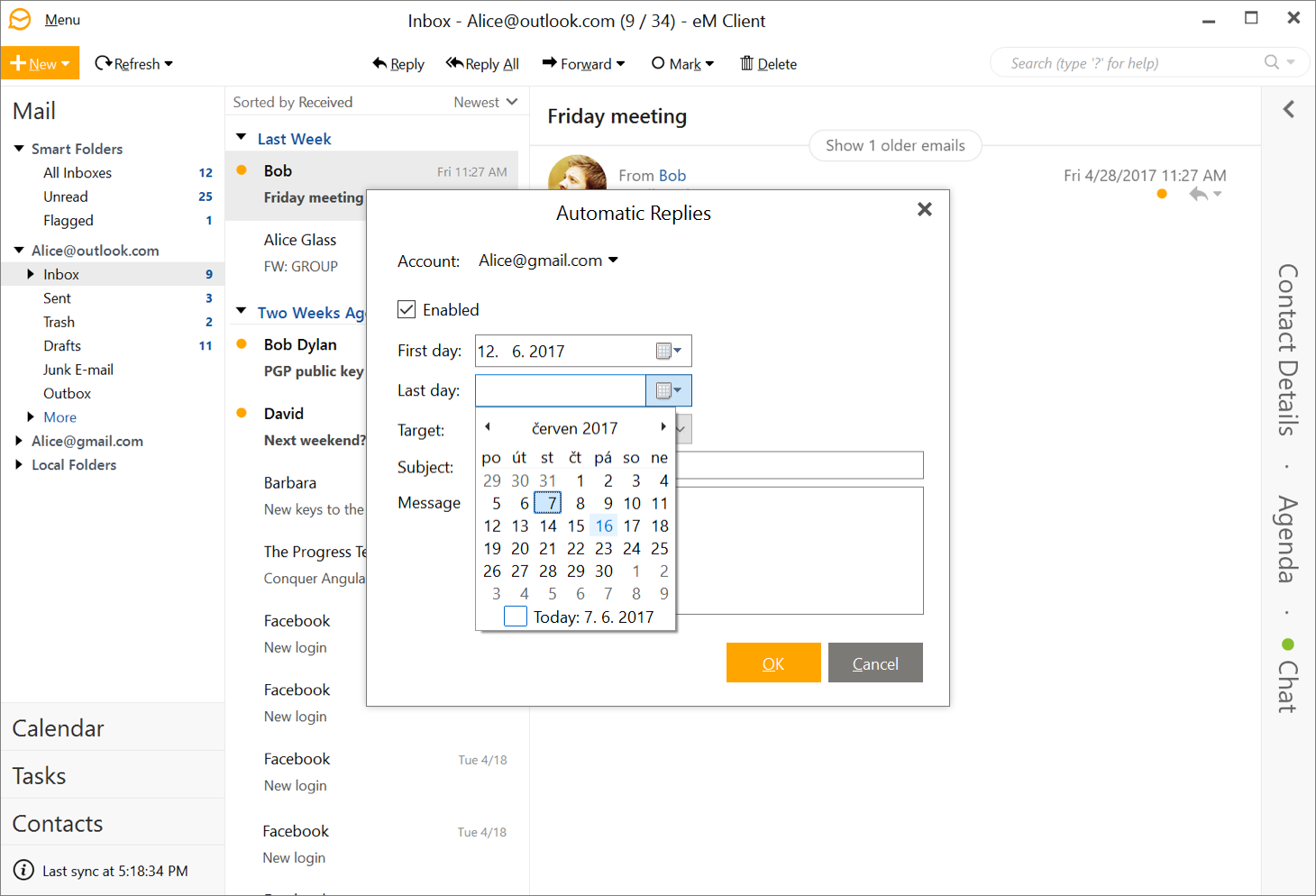1316x896 pixels.
Task: Click the orange unread dot in message header
Action: click(x=1162, y=194)
